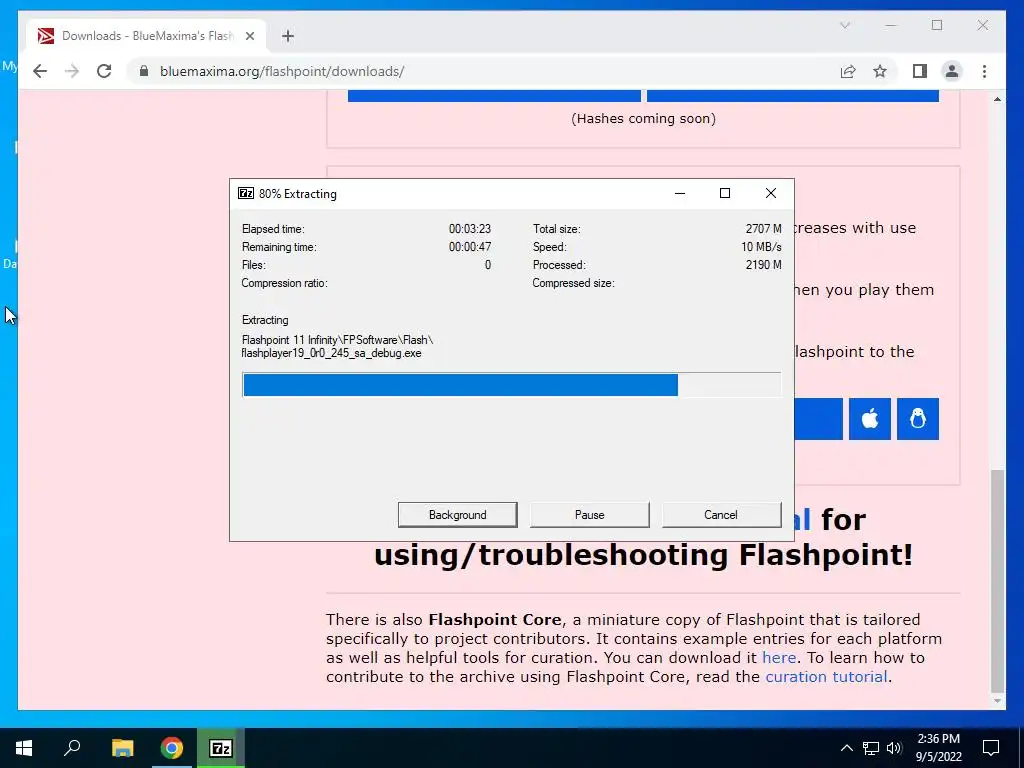Open the clock and date flyout
The height and width of the screenshot is (768, 1024).
coord(938,748)
